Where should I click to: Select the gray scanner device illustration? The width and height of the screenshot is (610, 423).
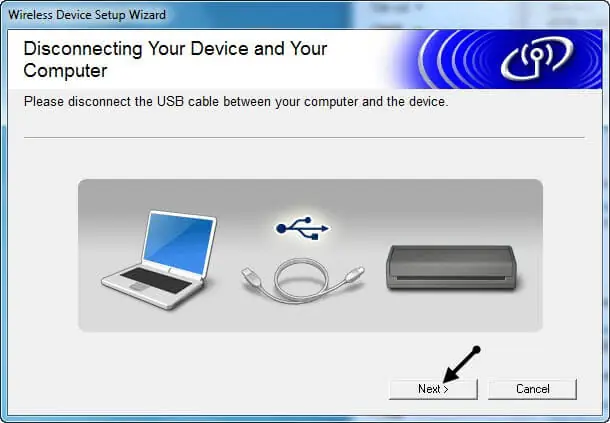click(451, 267)
